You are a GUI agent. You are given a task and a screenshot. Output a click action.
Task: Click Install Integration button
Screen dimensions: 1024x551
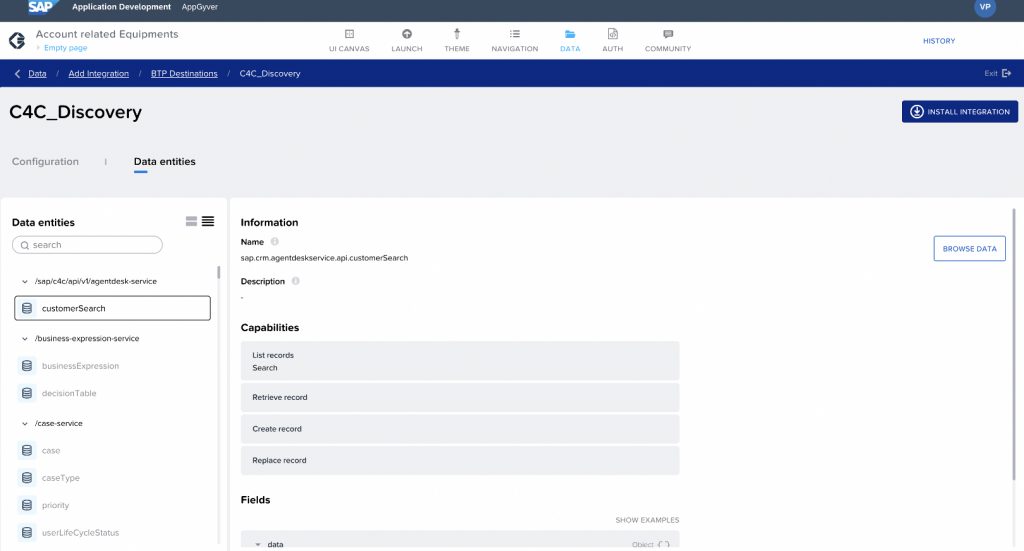coord(959,112)
